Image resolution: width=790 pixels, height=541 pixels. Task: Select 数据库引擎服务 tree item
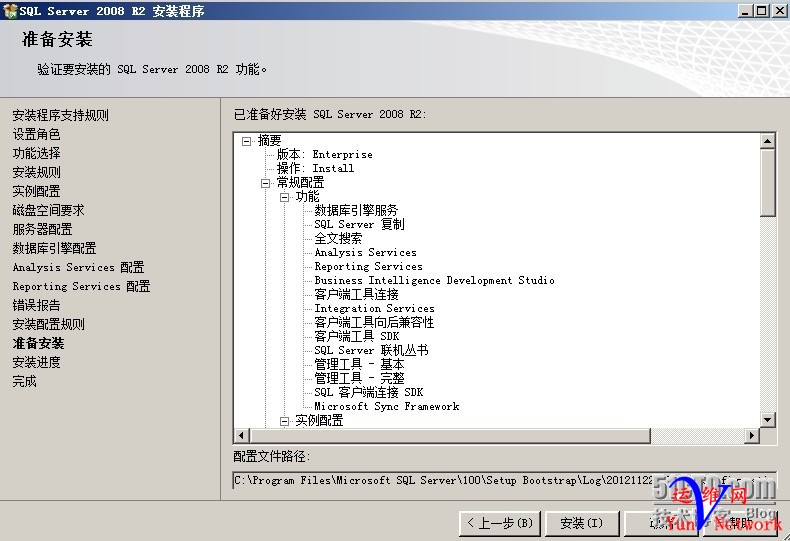coord(356,211)
